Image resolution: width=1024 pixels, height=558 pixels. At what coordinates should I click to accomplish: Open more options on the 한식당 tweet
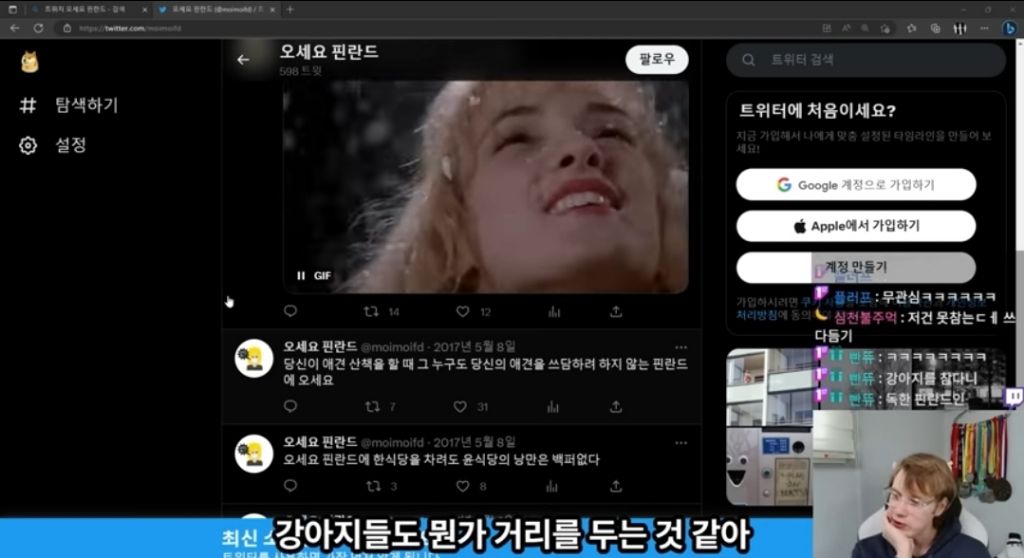click(681, 442)
